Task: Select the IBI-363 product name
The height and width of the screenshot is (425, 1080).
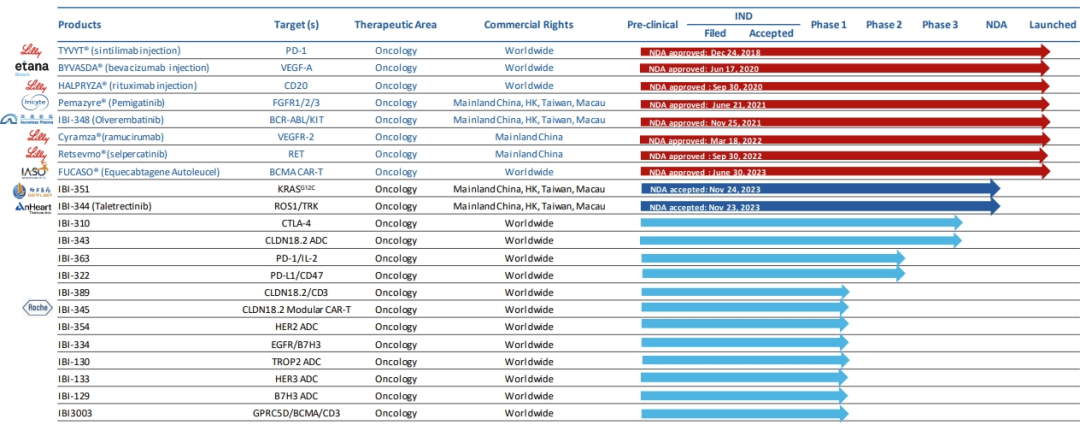Action: [74, 258]
